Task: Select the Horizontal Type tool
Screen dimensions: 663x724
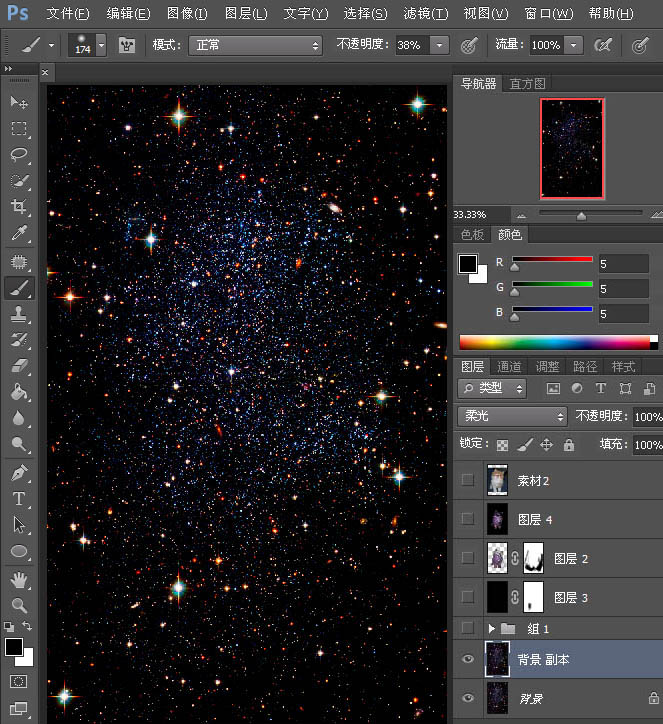Action: pyautogui.click(x=18, y=498)
